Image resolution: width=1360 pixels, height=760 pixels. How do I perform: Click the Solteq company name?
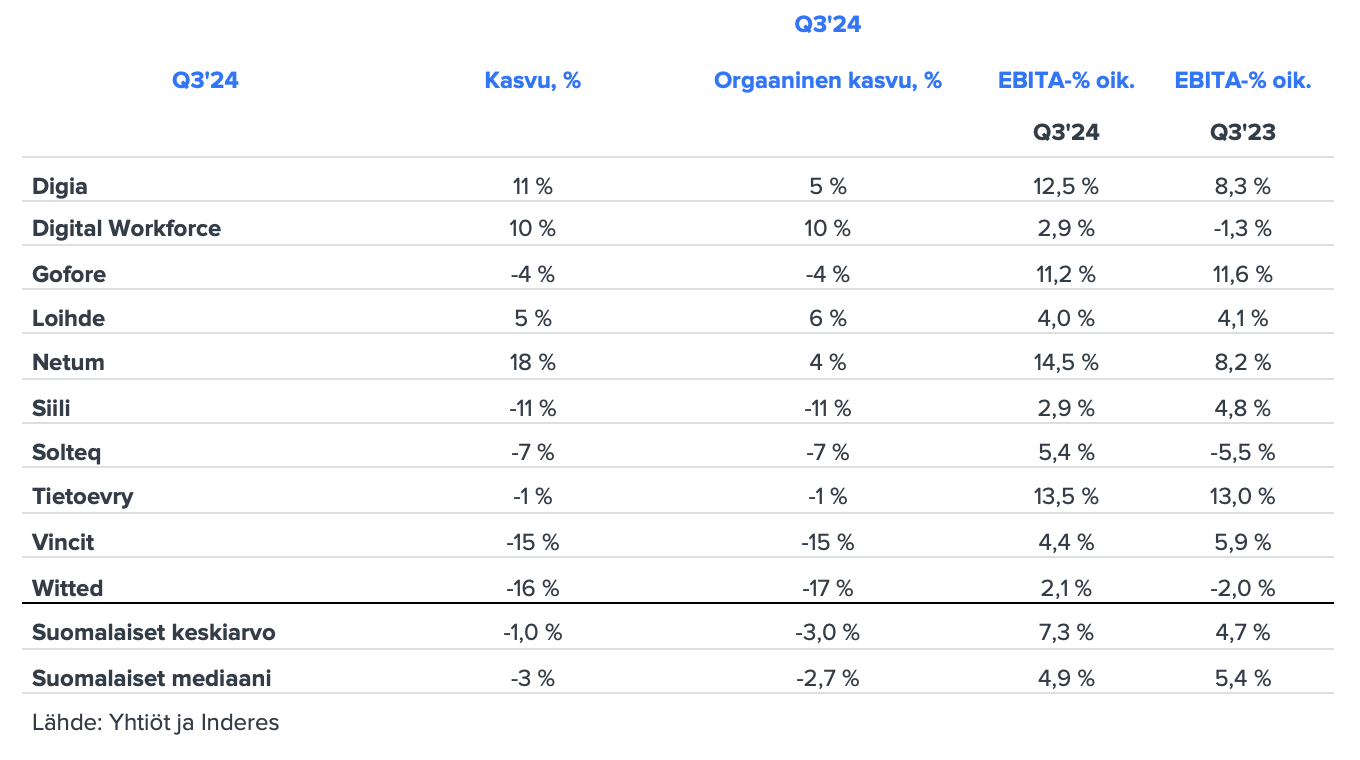pyautogui.click(x=67, y=452)
